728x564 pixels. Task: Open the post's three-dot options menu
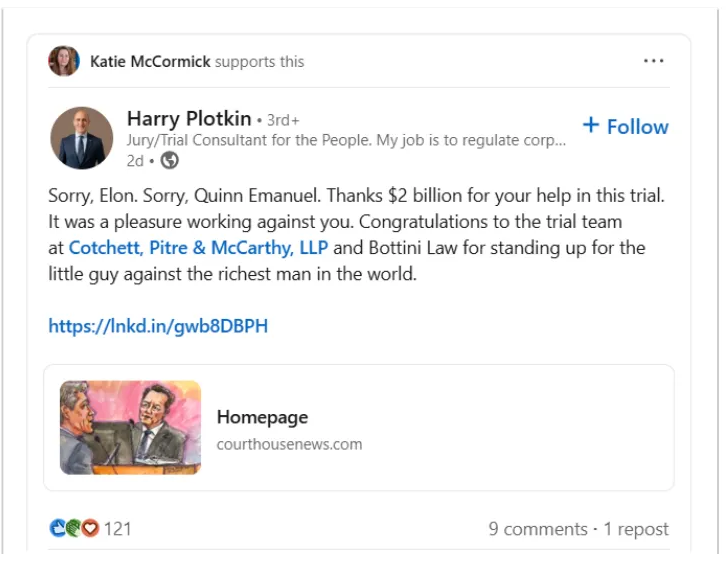[x=653, y=61]
